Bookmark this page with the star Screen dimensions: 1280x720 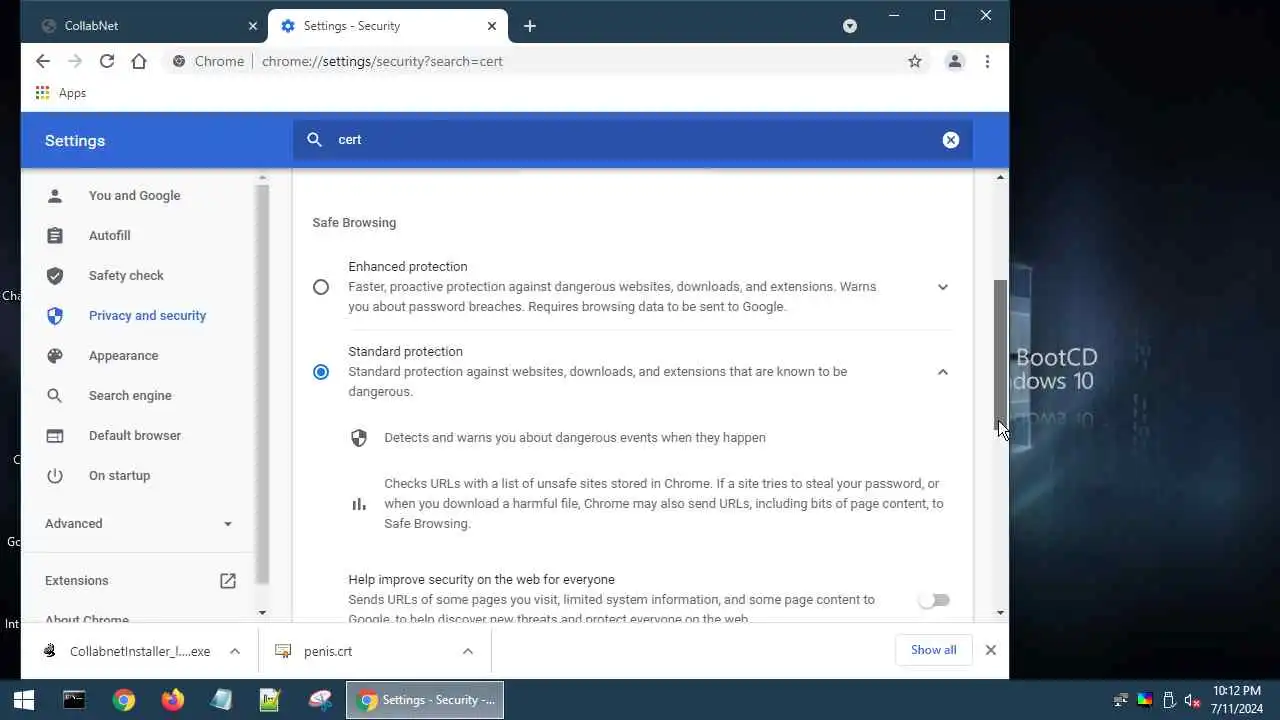point(914,61)
